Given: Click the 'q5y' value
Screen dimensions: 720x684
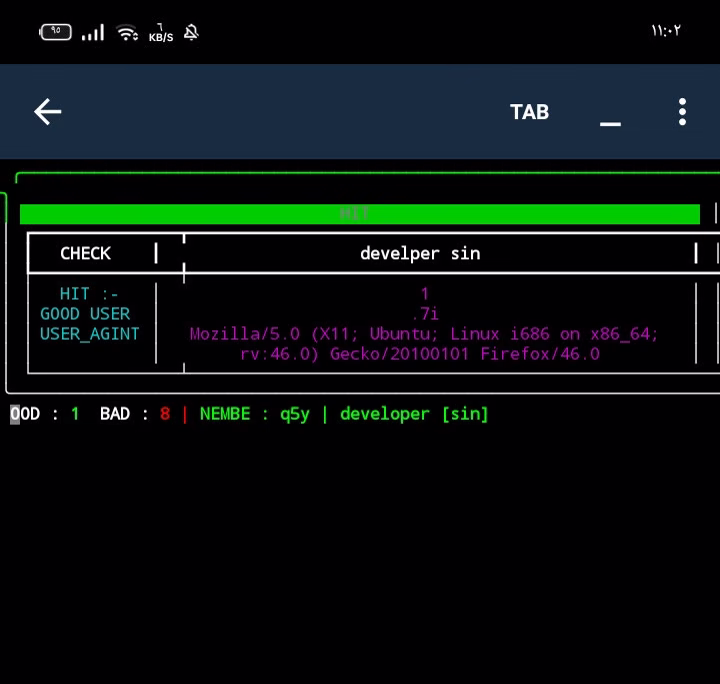Looking at the screenshot, I should 295,415.
